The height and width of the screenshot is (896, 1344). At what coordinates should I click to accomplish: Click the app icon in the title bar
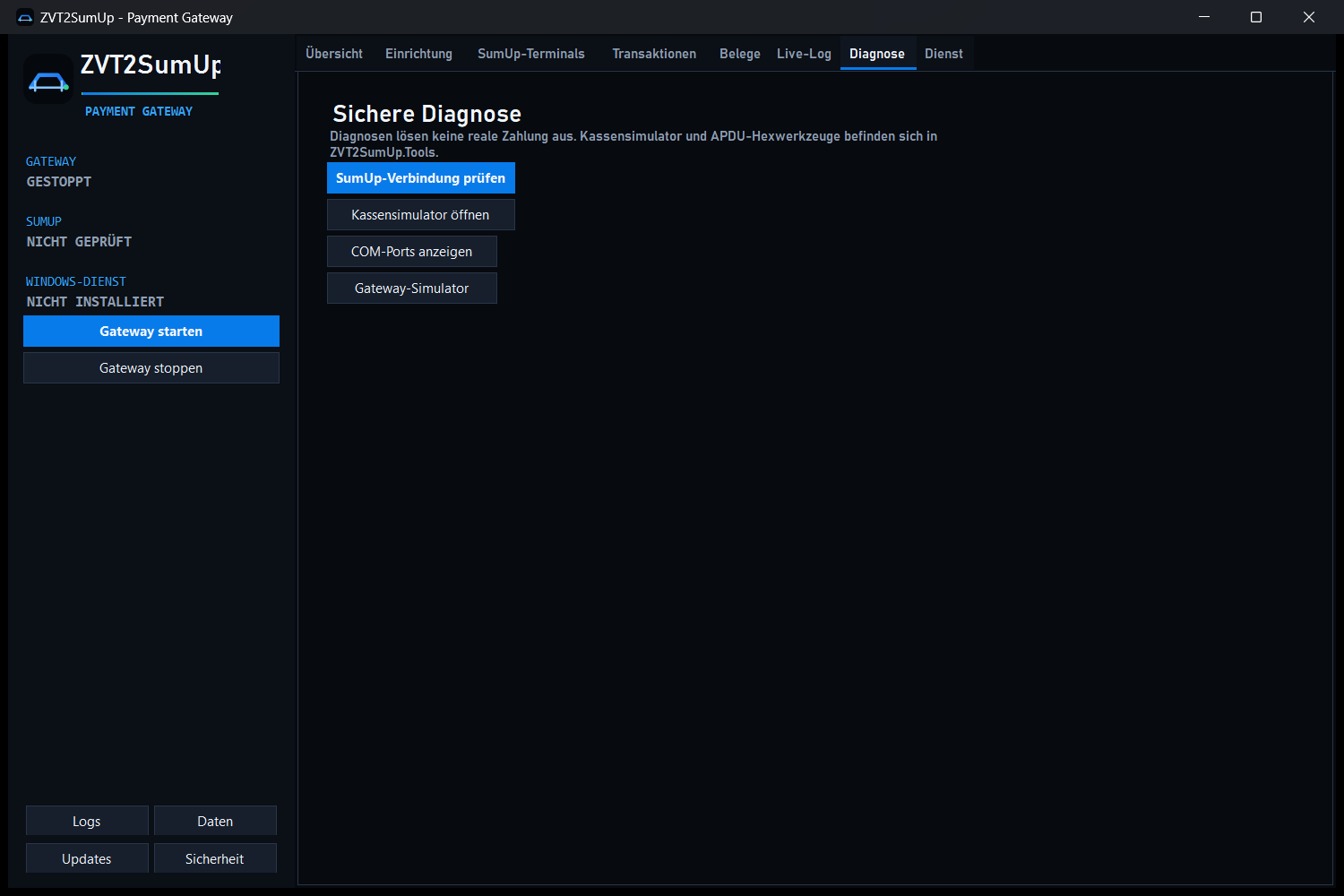25,18
